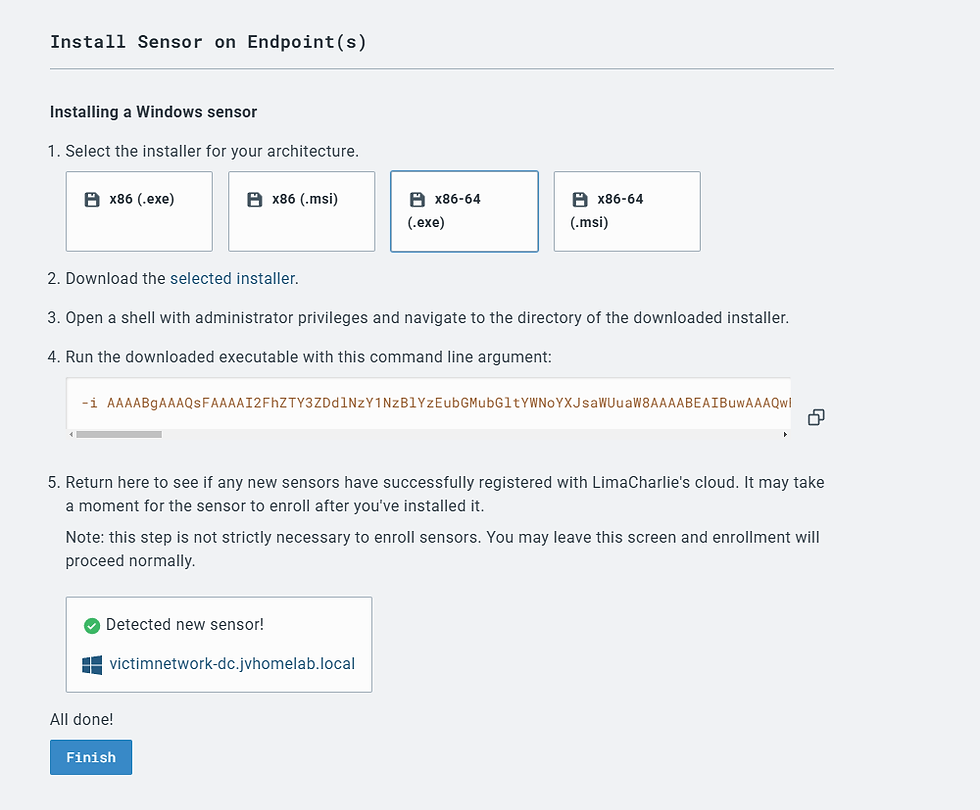980x810 pixels.
Task: Click the Windows logo beside the sensor hostname
Action: click(x=92, y=665)
